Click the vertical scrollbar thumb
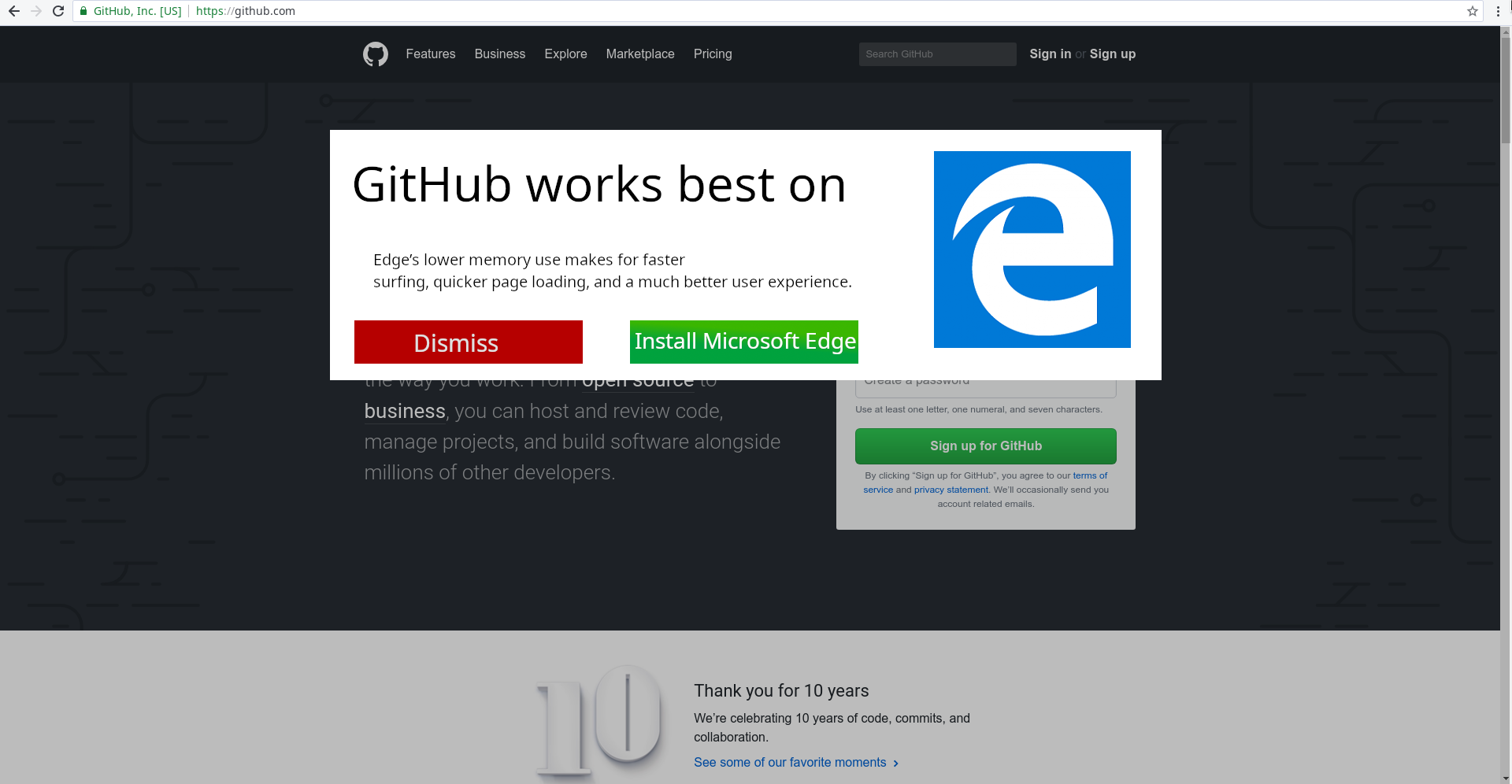This screenshot has height=784, width=1512. click(1506, 89)
